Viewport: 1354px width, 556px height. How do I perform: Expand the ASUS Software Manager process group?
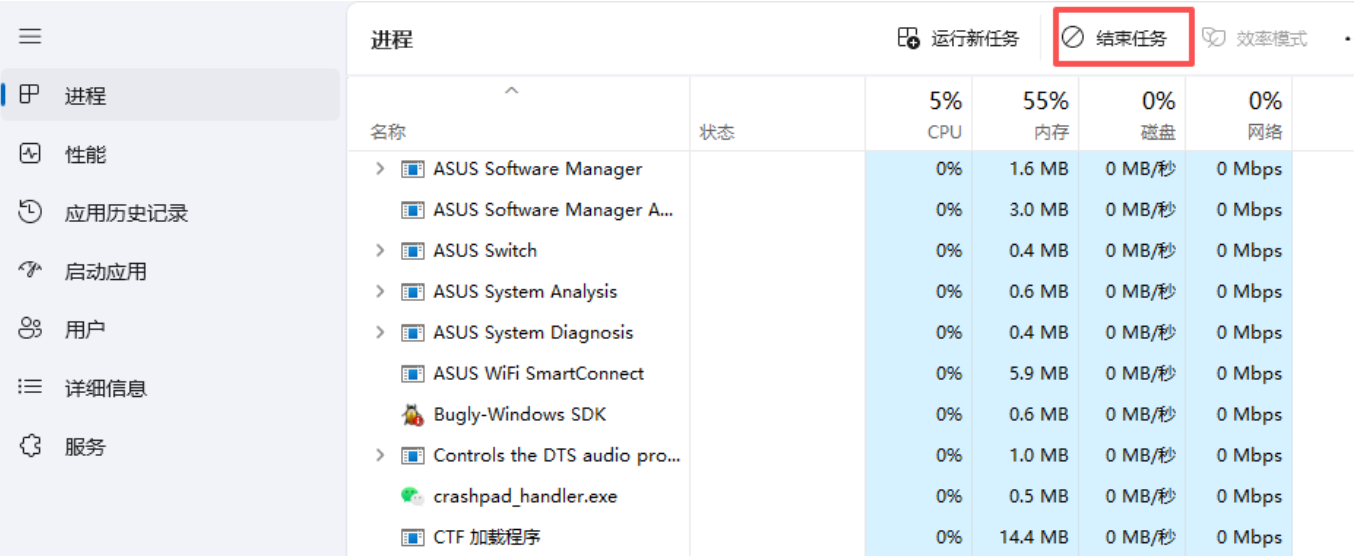click(x=380, y=169)
